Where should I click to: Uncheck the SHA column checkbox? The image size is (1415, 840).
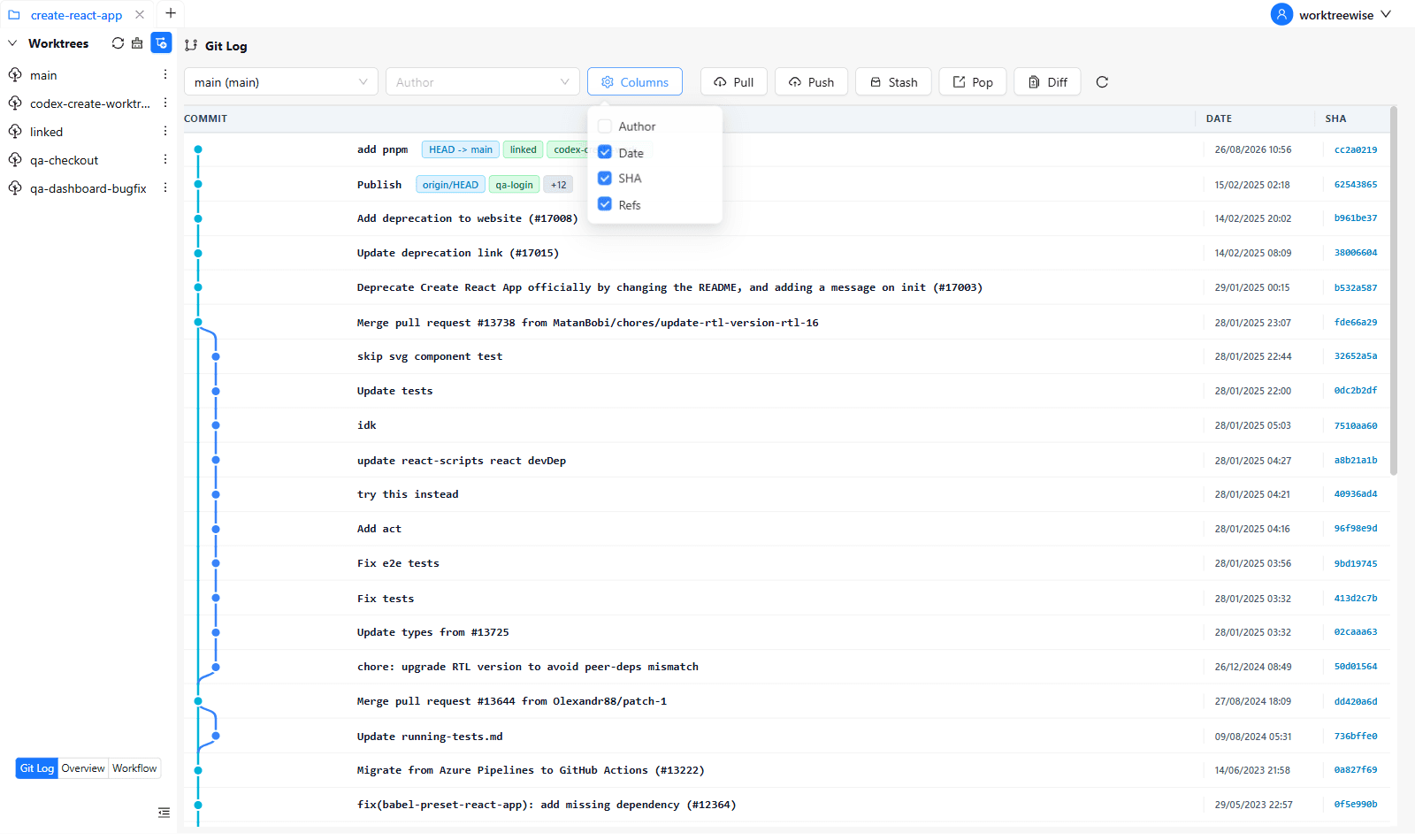click(605, 179)
